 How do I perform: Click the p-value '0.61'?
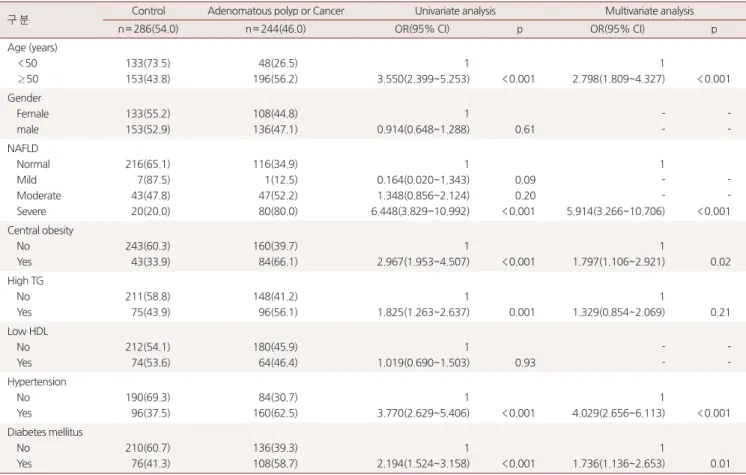(525, 129)
